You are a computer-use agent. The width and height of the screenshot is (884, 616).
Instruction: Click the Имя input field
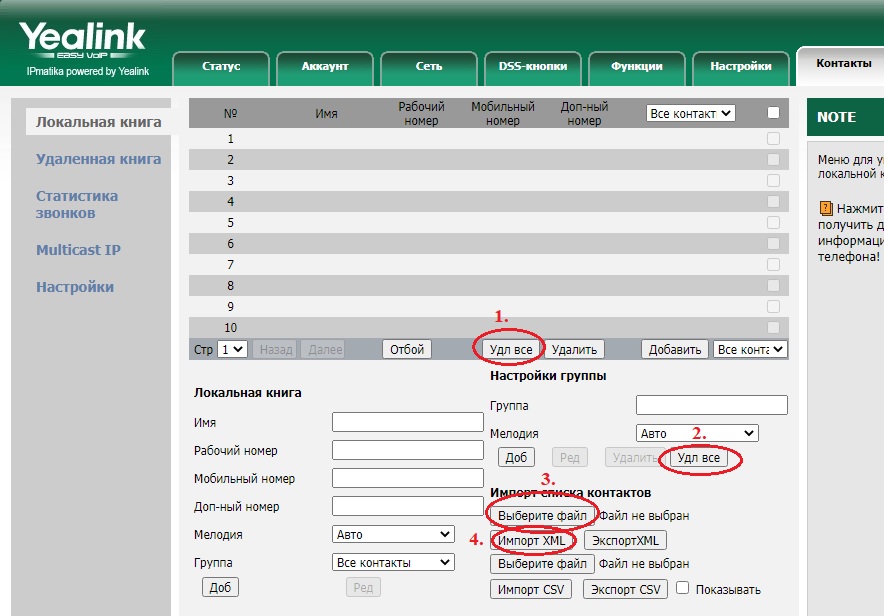407,422
